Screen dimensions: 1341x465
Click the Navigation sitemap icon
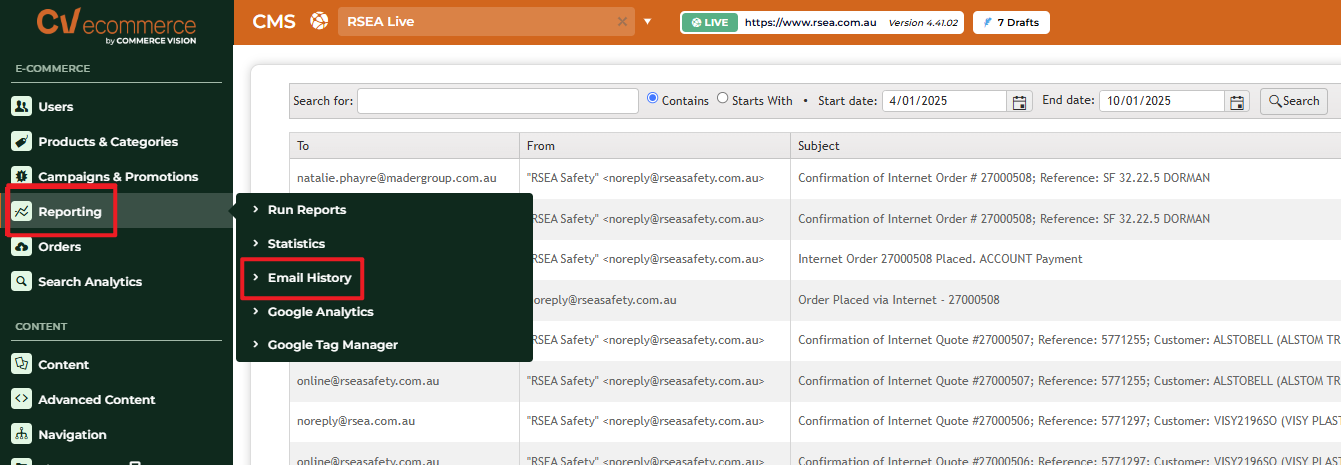(x=21, y=434)
